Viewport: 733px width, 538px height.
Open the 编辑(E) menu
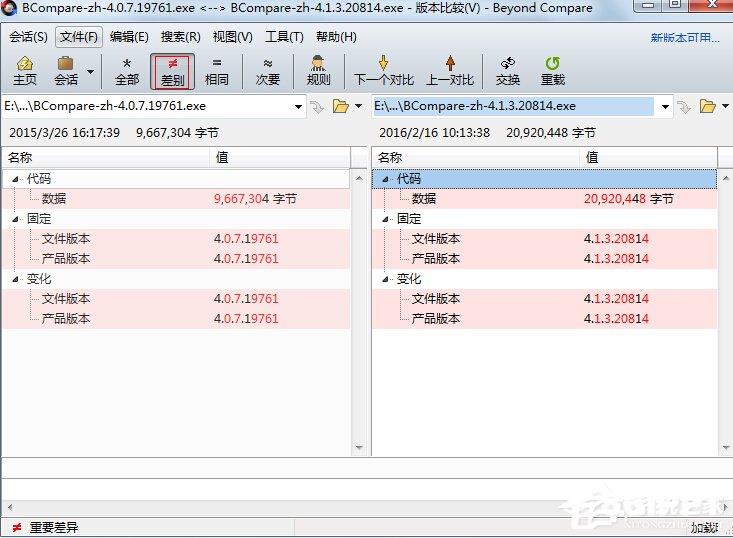tap(129, 37)
